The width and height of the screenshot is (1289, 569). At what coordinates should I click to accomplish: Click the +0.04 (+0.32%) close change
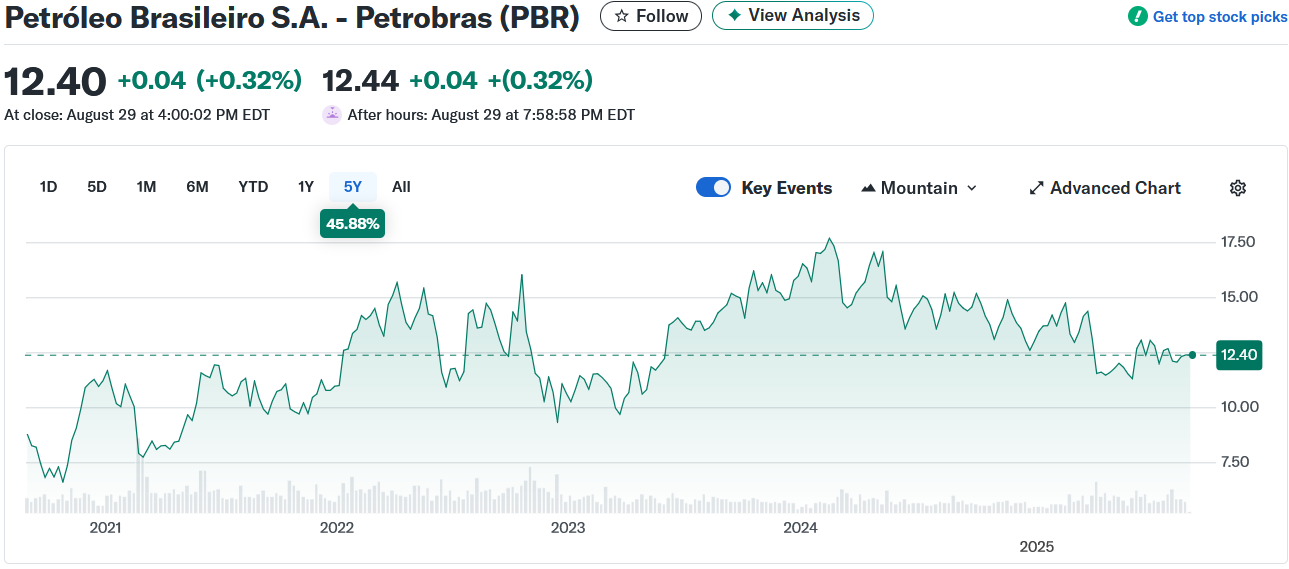210,80
